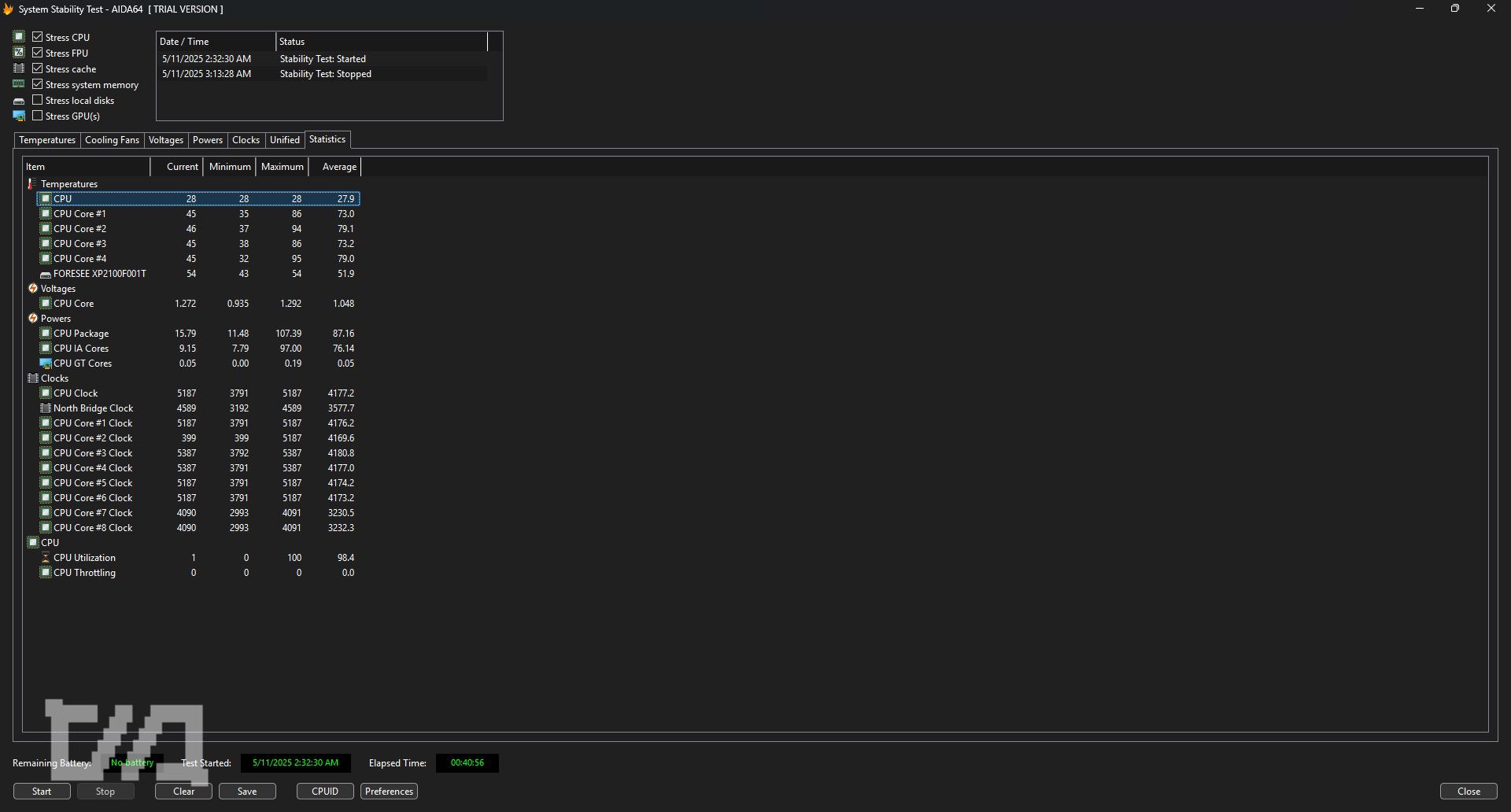Uncheck the Stress system memory checkbox
Viewport: 1511px width, 812px height.
(37, 84)
